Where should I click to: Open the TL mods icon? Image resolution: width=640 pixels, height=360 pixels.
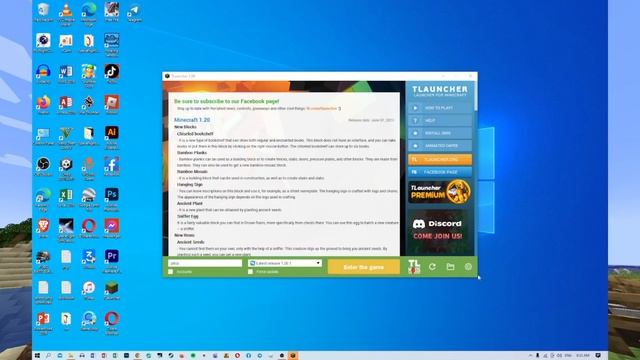(x=414, y=267)
